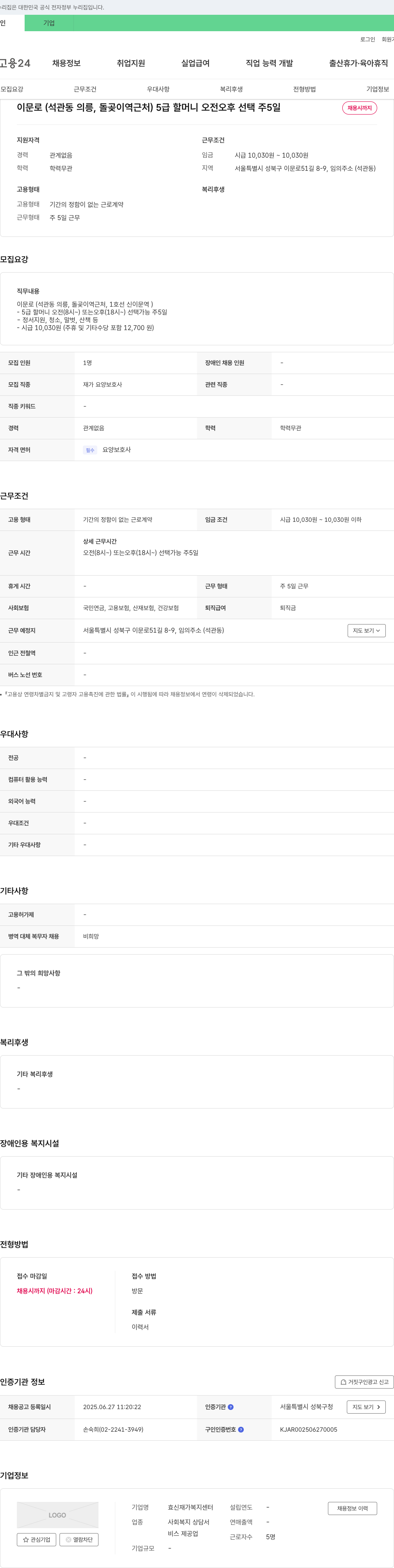394x1568 pixels.
Task: Click company name 효신재가복지센터
Action: pyautogui.click(x=190, y=1507)
